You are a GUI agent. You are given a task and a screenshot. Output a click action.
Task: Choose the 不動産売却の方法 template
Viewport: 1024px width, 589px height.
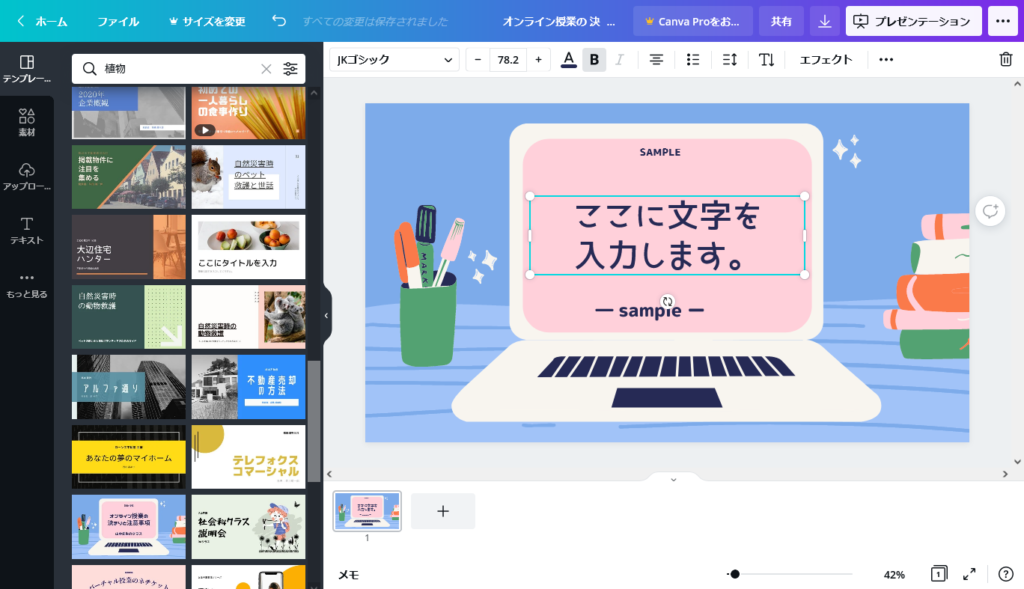[x=248, y=387]
